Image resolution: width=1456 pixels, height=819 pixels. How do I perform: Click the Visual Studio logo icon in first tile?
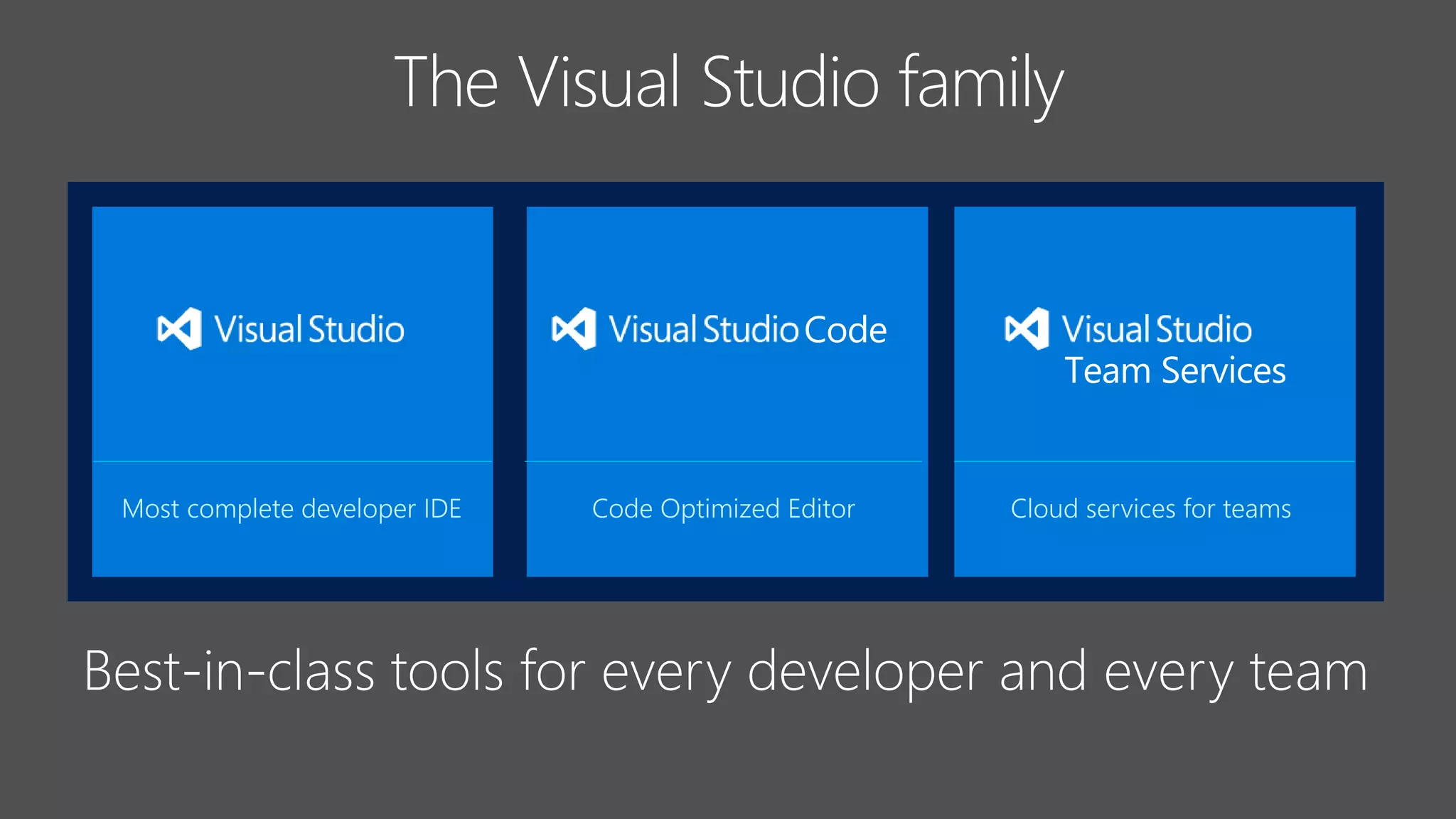(179, 328)
